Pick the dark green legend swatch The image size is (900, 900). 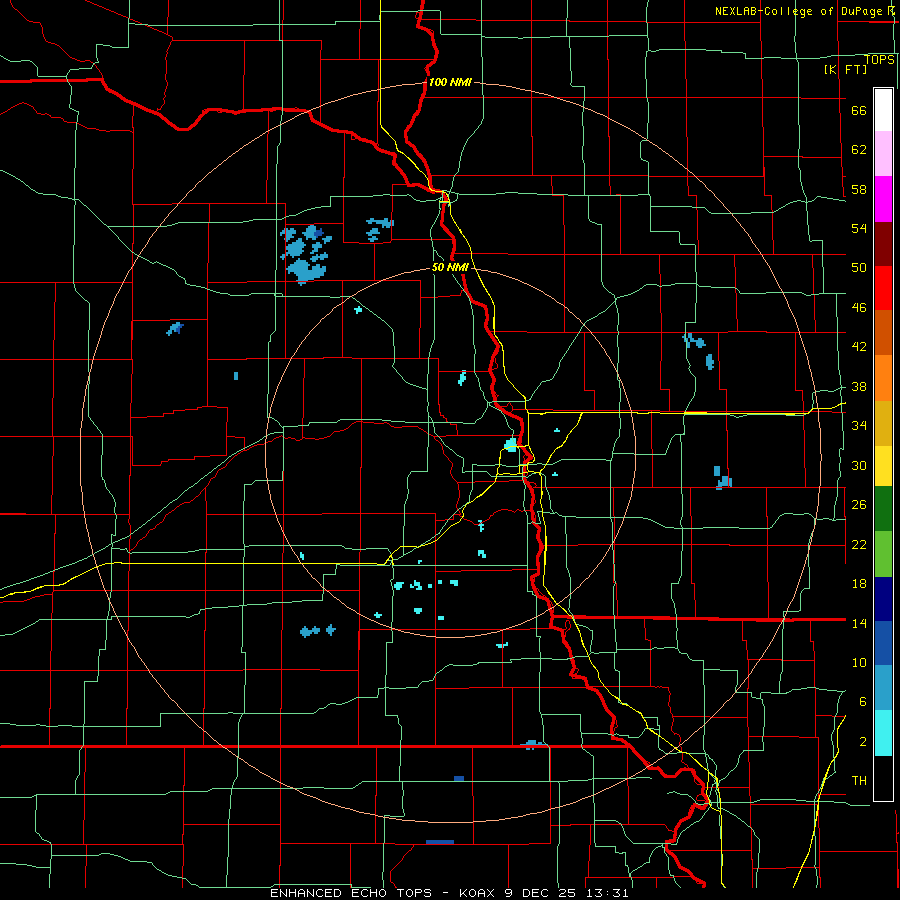tap(883, 509)
